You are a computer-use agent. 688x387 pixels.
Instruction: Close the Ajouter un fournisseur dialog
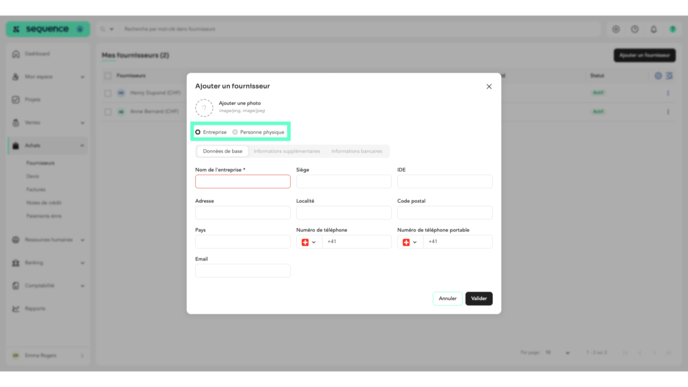pos(489,87)
